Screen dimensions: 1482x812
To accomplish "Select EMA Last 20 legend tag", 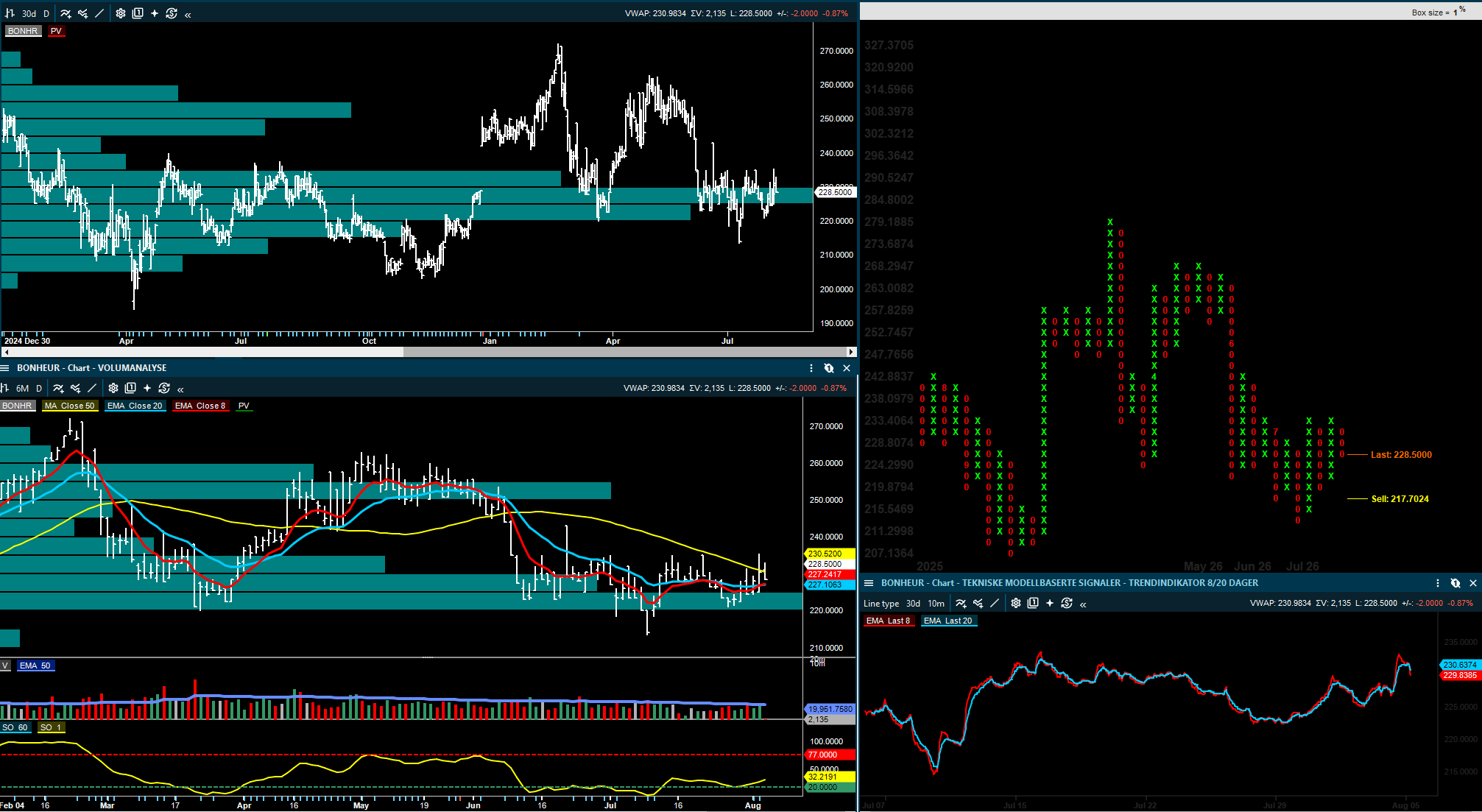I will tap(948, 621).
